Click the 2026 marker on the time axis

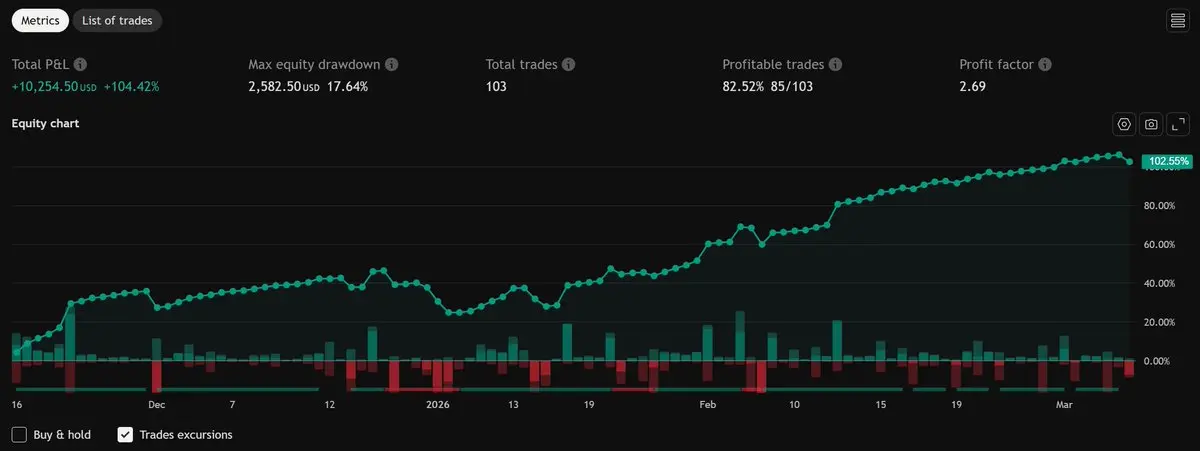[x=437, y=405]
